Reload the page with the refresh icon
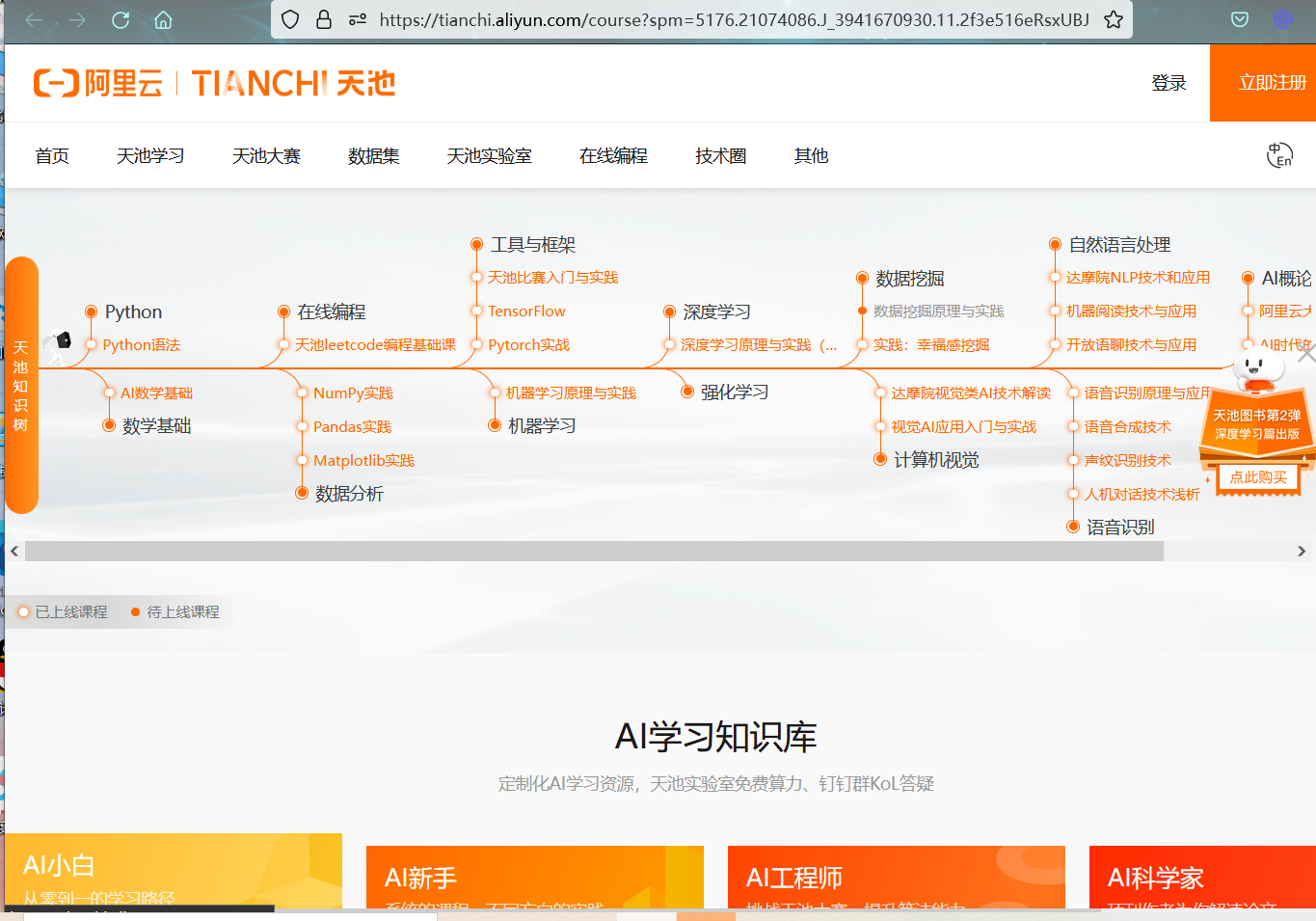Screen dimensions: 1316x921 click(x=121, y=20)
